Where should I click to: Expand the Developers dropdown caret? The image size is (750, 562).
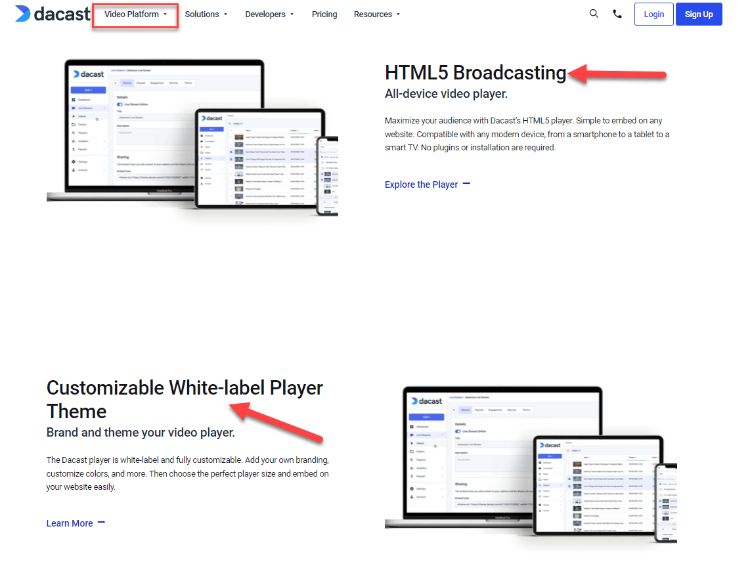point(292,14)
